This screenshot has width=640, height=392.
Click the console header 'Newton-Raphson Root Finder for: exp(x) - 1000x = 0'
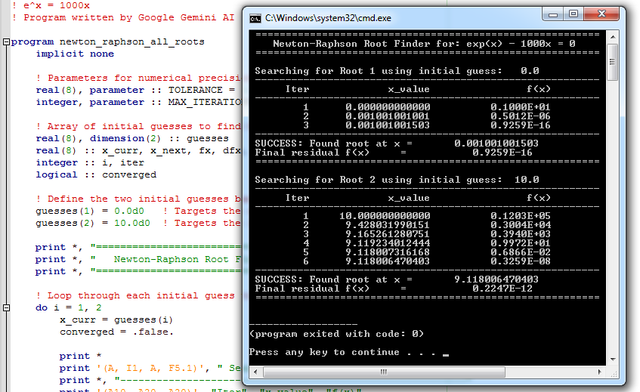424,44
